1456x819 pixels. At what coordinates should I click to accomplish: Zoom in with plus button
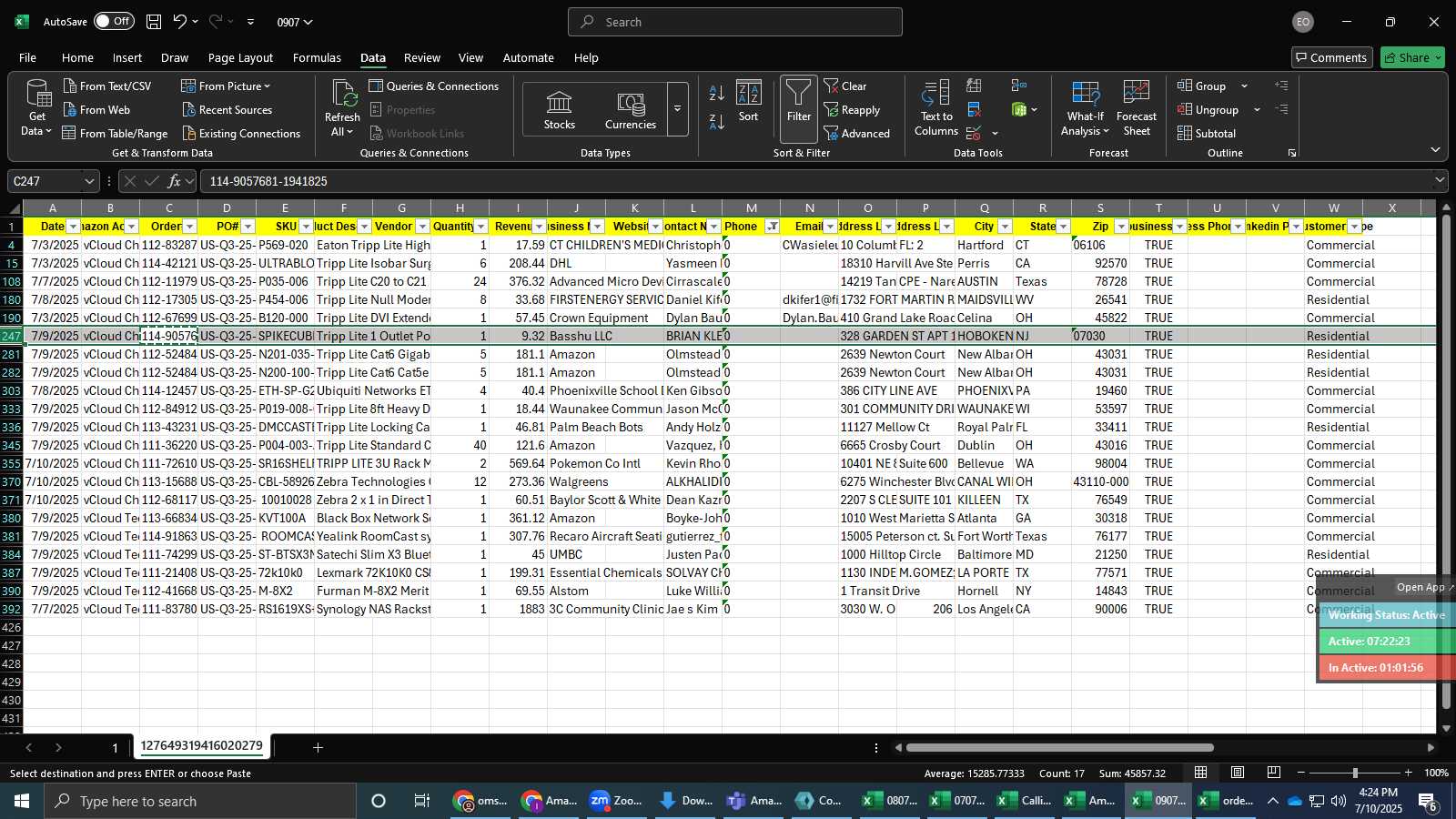coord(1409,773)
